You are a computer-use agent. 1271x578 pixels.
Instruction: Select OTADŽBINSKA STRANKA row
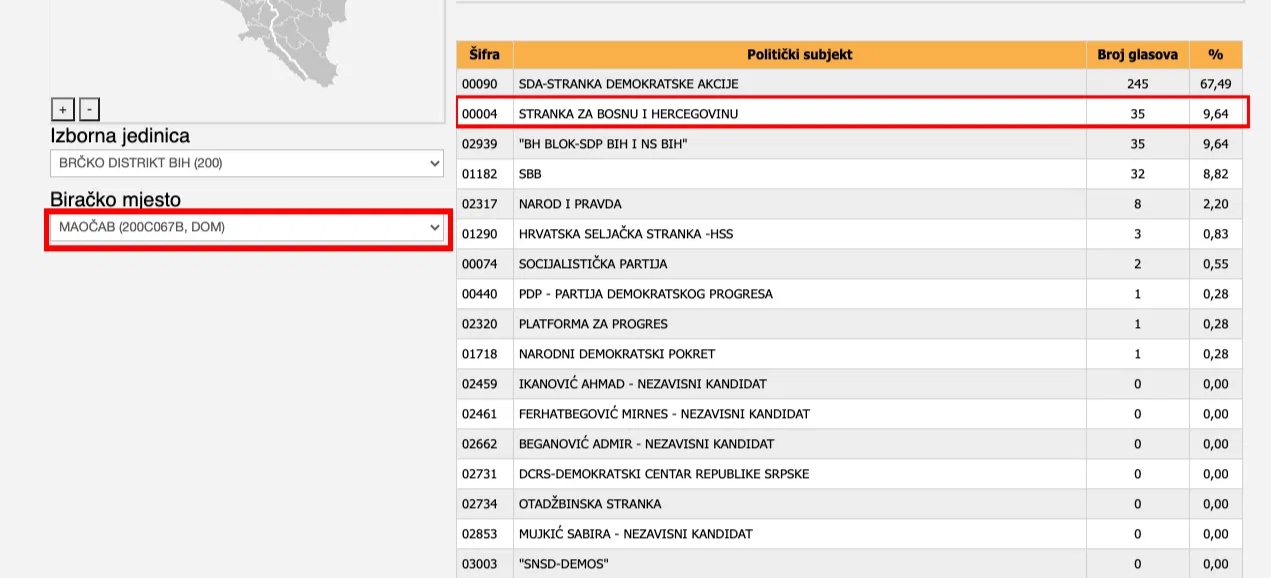coord(850,504)
